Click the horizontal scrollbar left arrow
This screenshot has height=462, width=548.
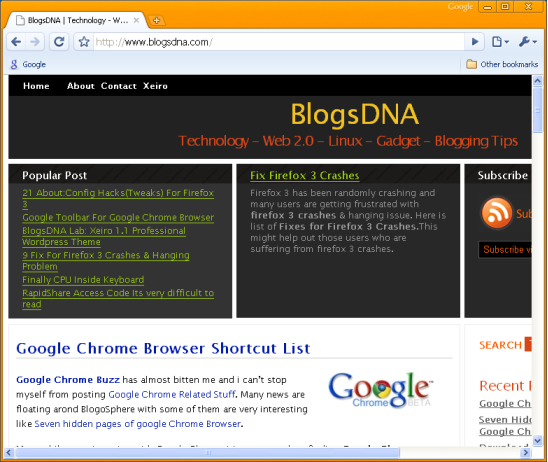point(9,453)
